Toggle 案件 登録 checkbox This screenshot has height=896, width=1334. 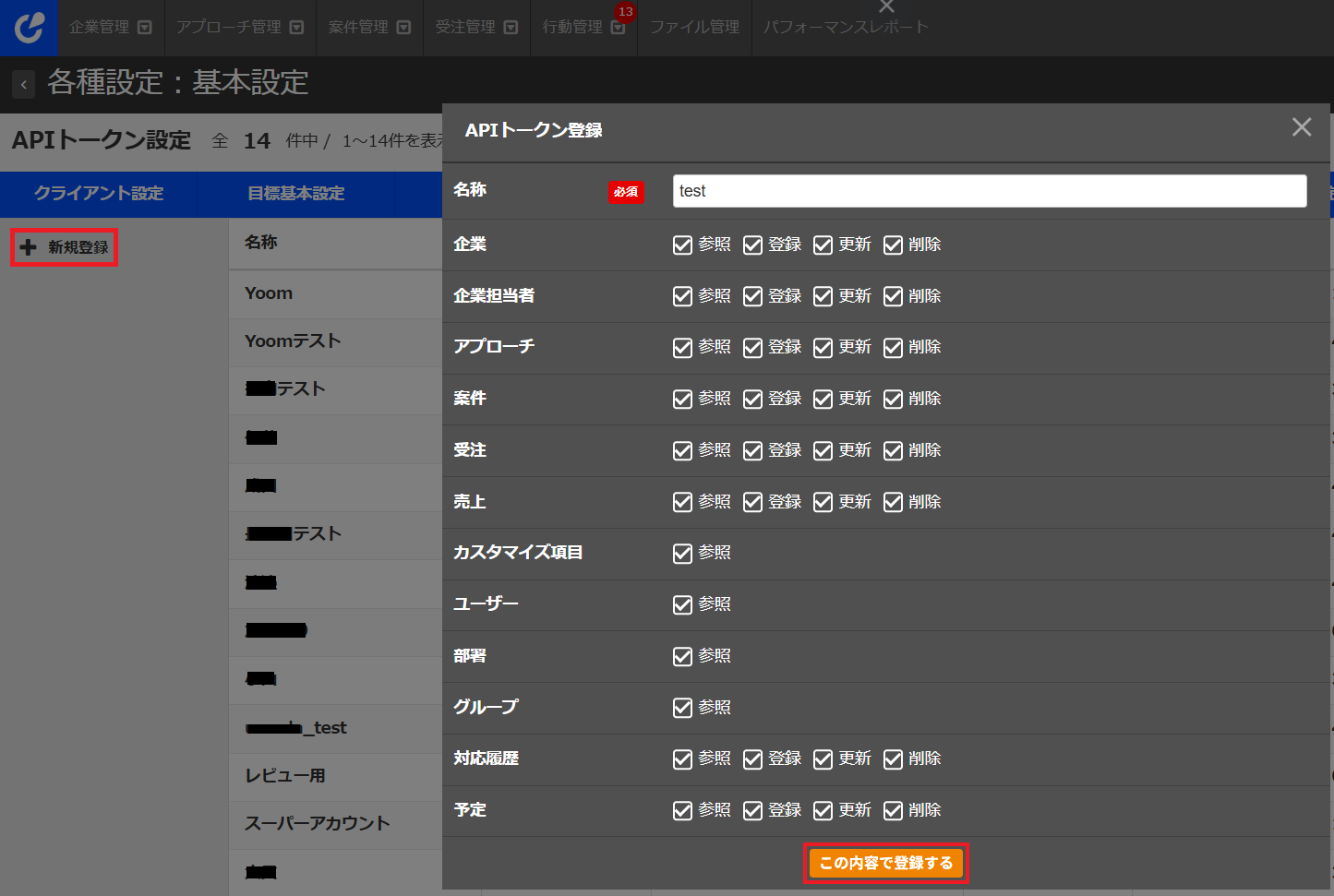(752, 399)
